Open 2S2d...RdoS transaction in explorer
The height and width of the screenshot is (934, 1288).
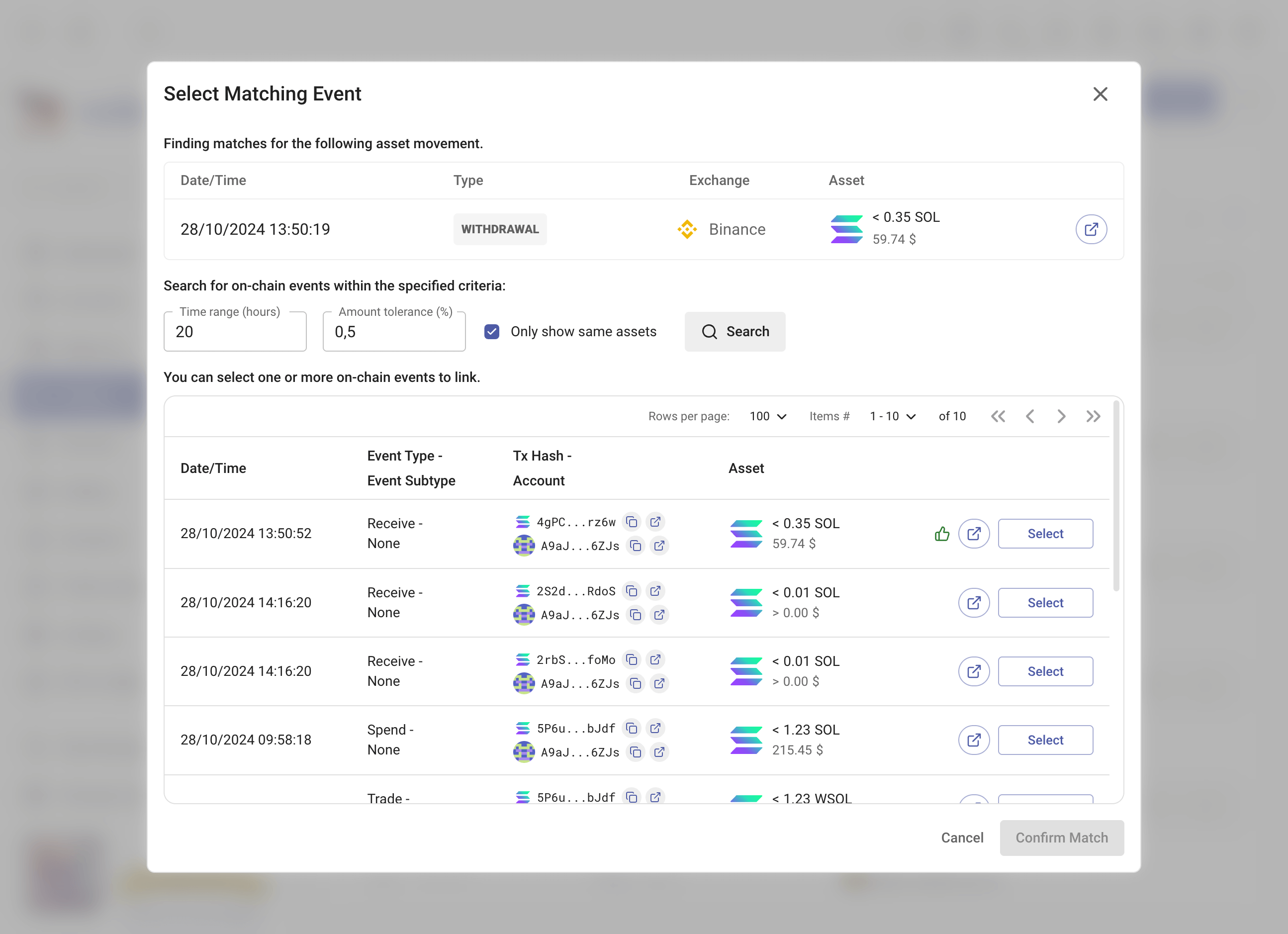655,591
